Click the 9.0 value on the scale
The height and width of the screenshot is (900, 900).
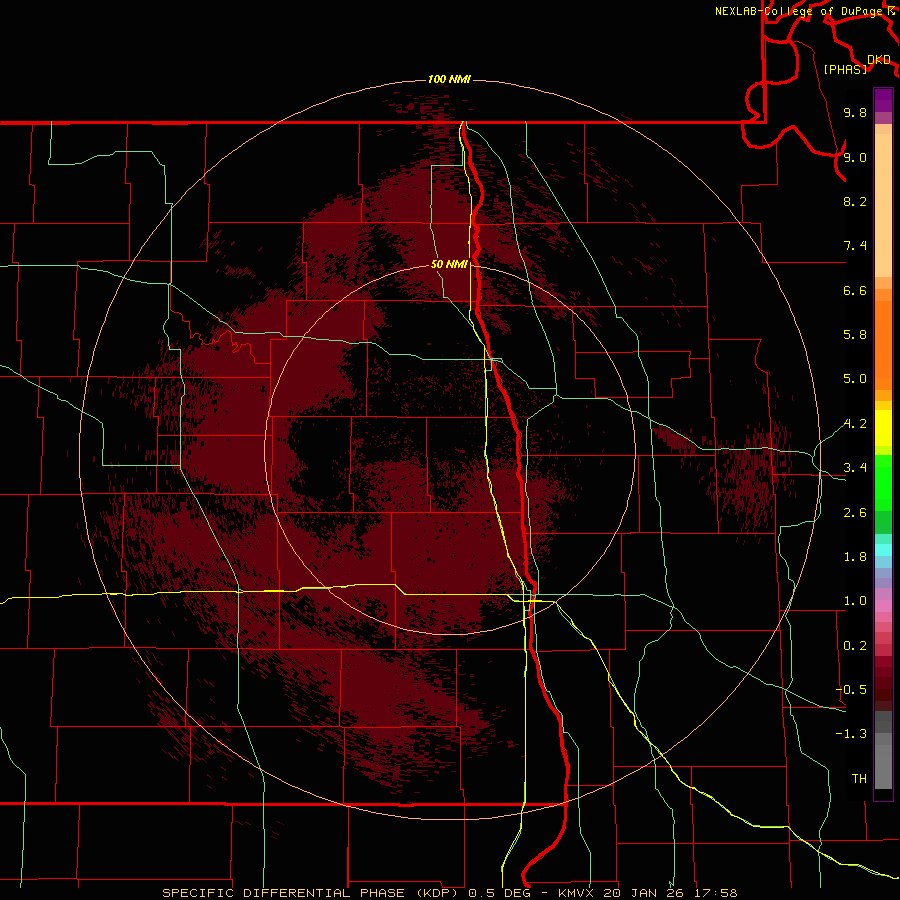pos(855,157)
